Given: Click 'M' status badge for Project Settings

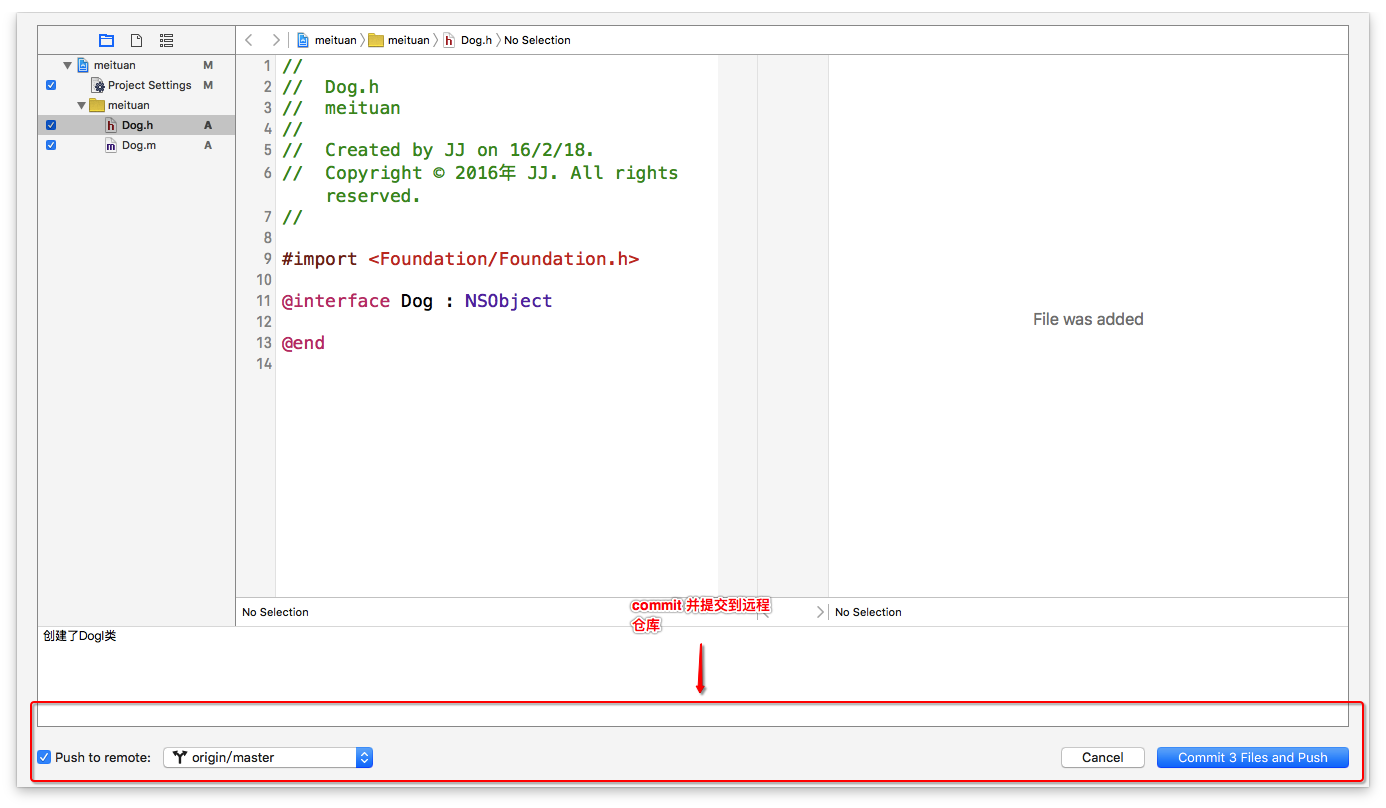Looking at the screenshot, I should (x=208, y=85).
